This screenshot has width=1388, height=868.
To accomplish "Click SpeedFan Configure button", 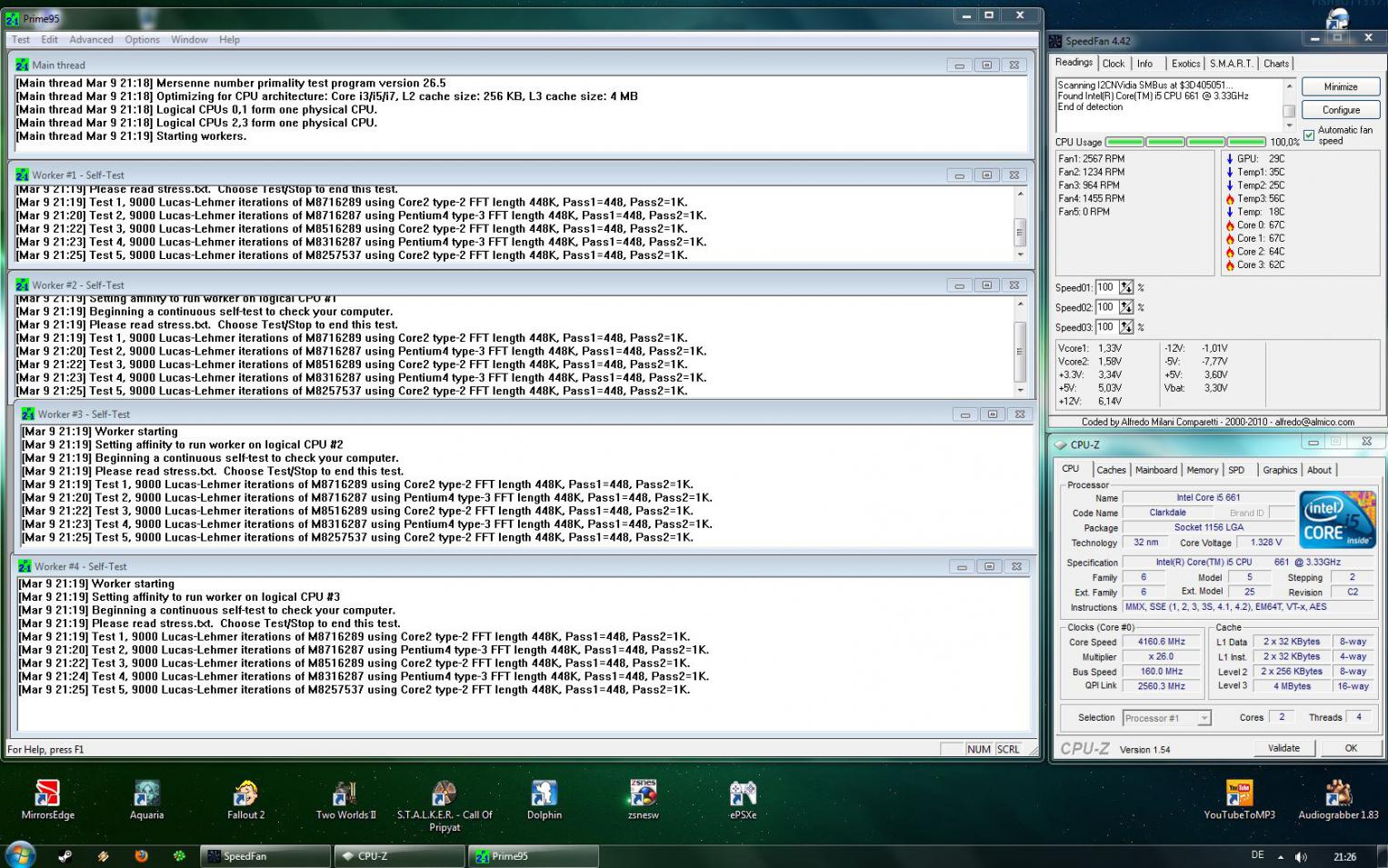I will [1341, 110].
